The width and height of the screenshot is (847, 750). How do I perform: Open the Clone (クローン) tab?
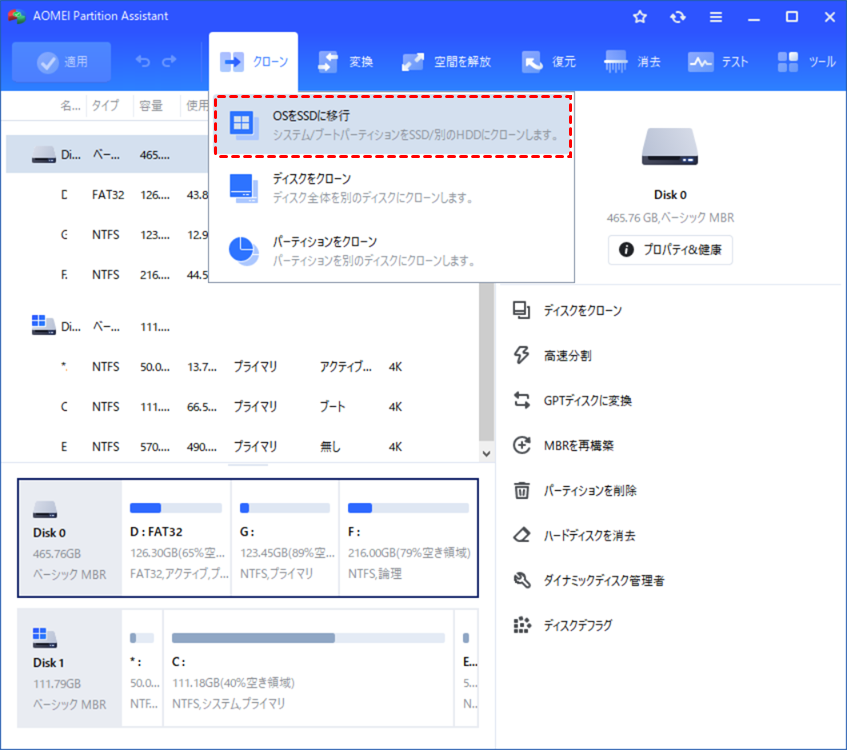coord(253,62)
